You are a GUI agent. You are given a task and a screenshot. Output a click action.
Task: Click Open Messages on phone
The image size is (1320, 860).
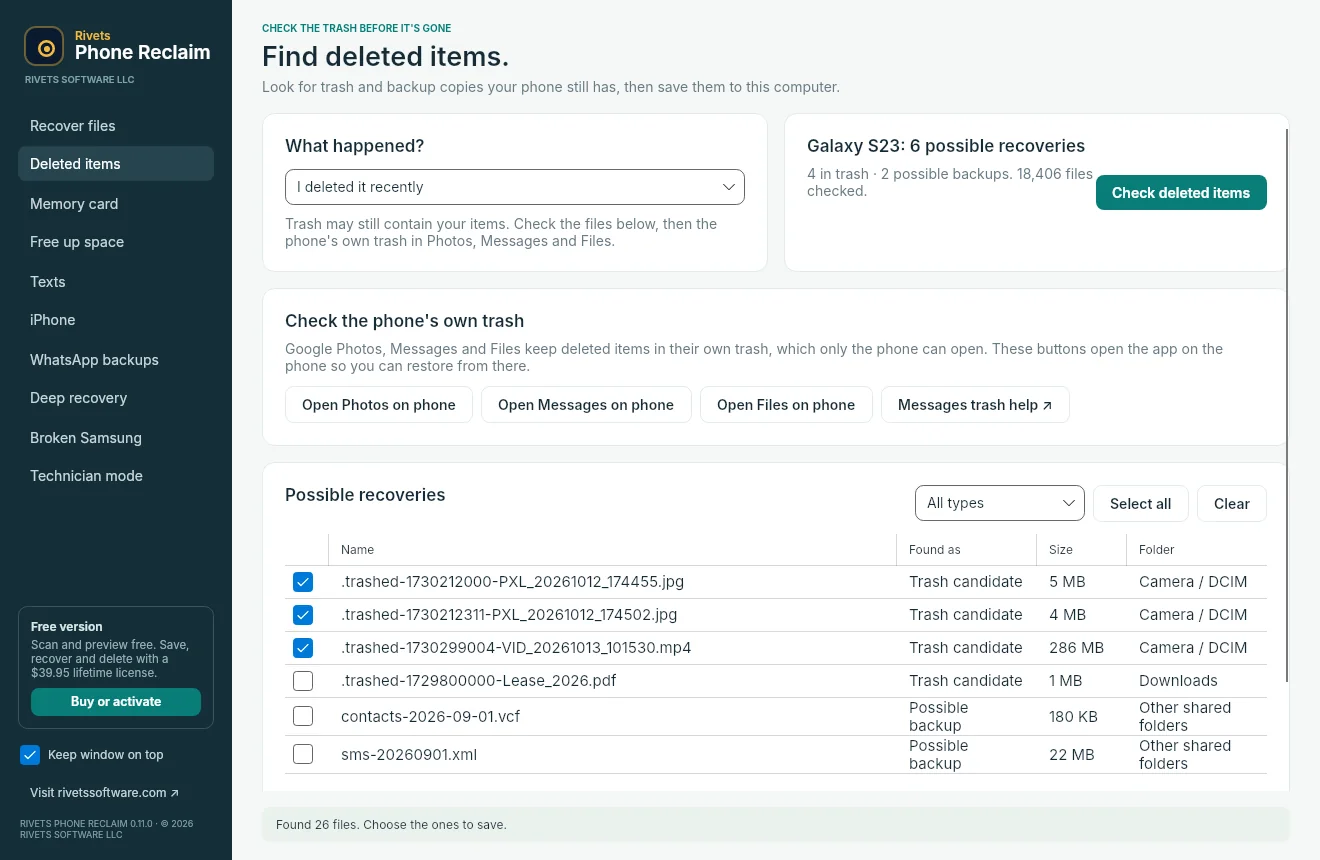pyautogui.click(x=586, y=405)
